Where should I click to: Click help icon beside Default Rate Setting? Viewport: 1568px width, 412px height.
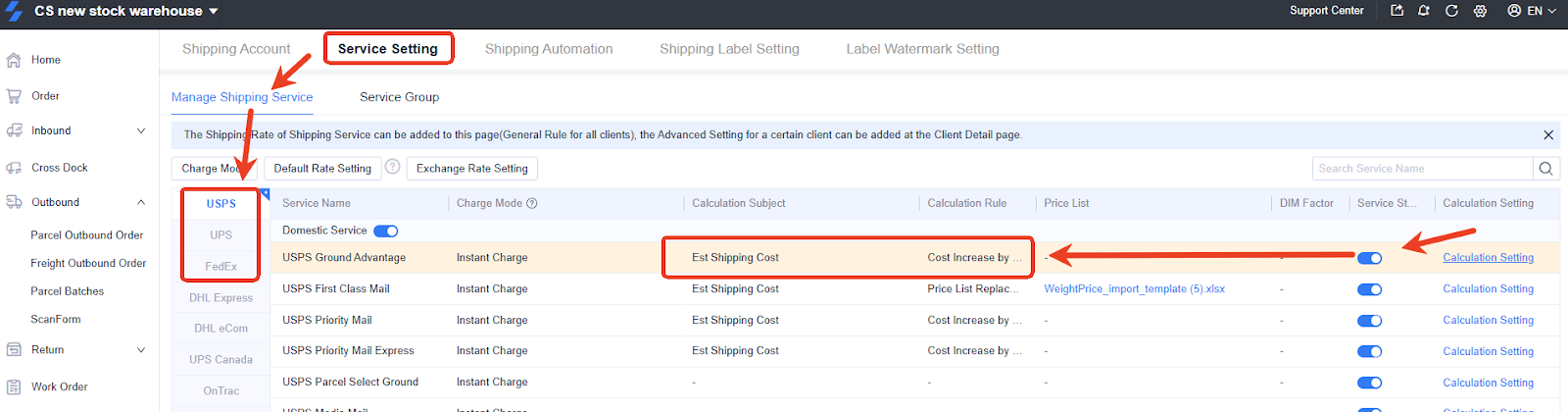pyautogui.click(x=392, y=167)
